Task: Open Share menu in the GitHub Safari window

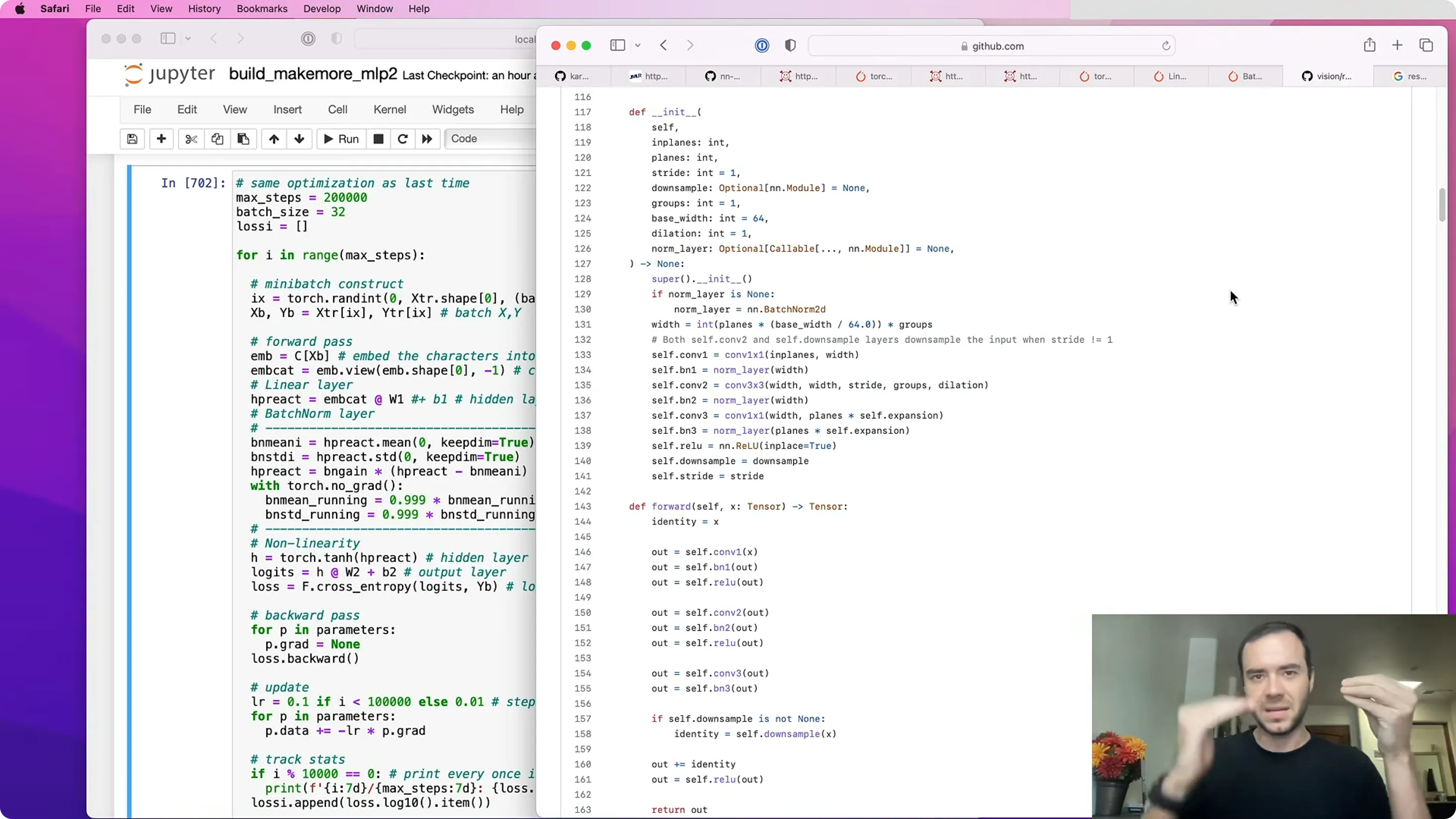Action: (1369, 45)
